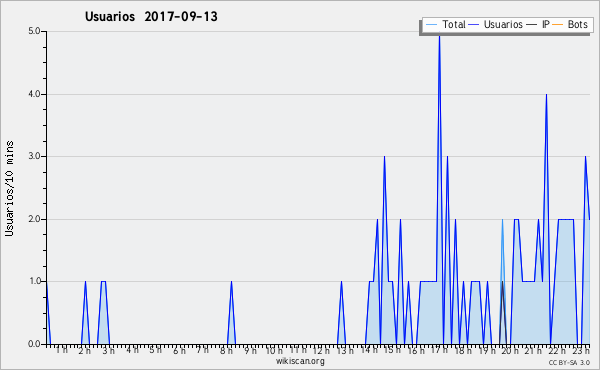Viewport: 600px width, 370px height.
Task: Click the '1 h' x-axis label
Action: coord(62,350)
